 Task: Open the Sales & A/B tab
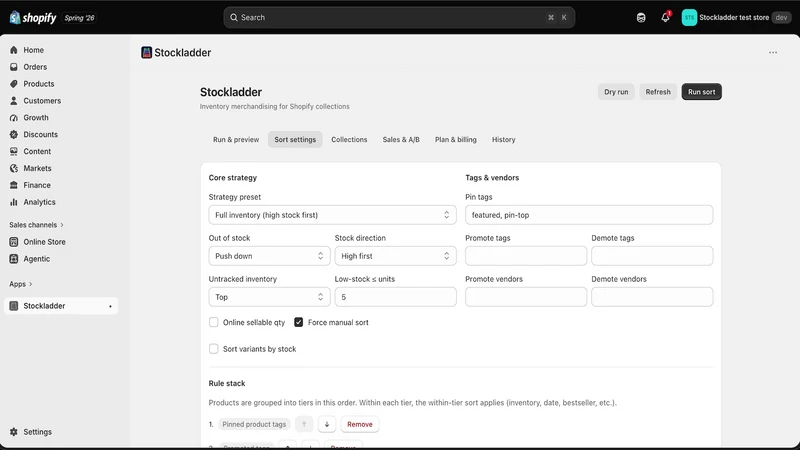[x=401, y=139]
